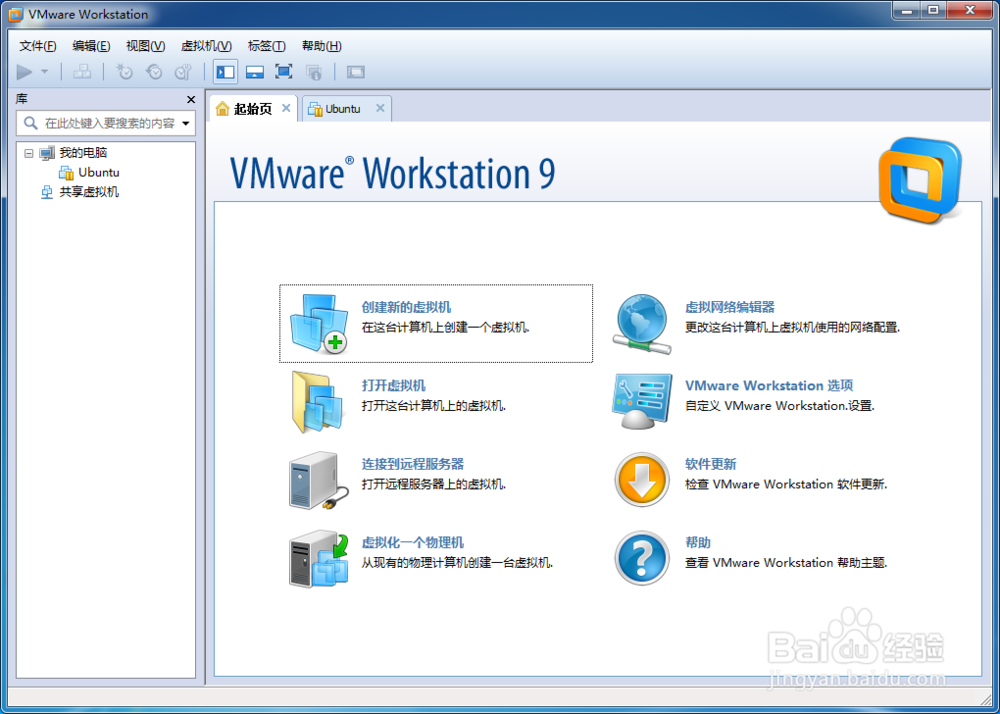Click the Unity mode toolbar icon
The width and height of the screenshot is (1000, 714).
[314, 72]
